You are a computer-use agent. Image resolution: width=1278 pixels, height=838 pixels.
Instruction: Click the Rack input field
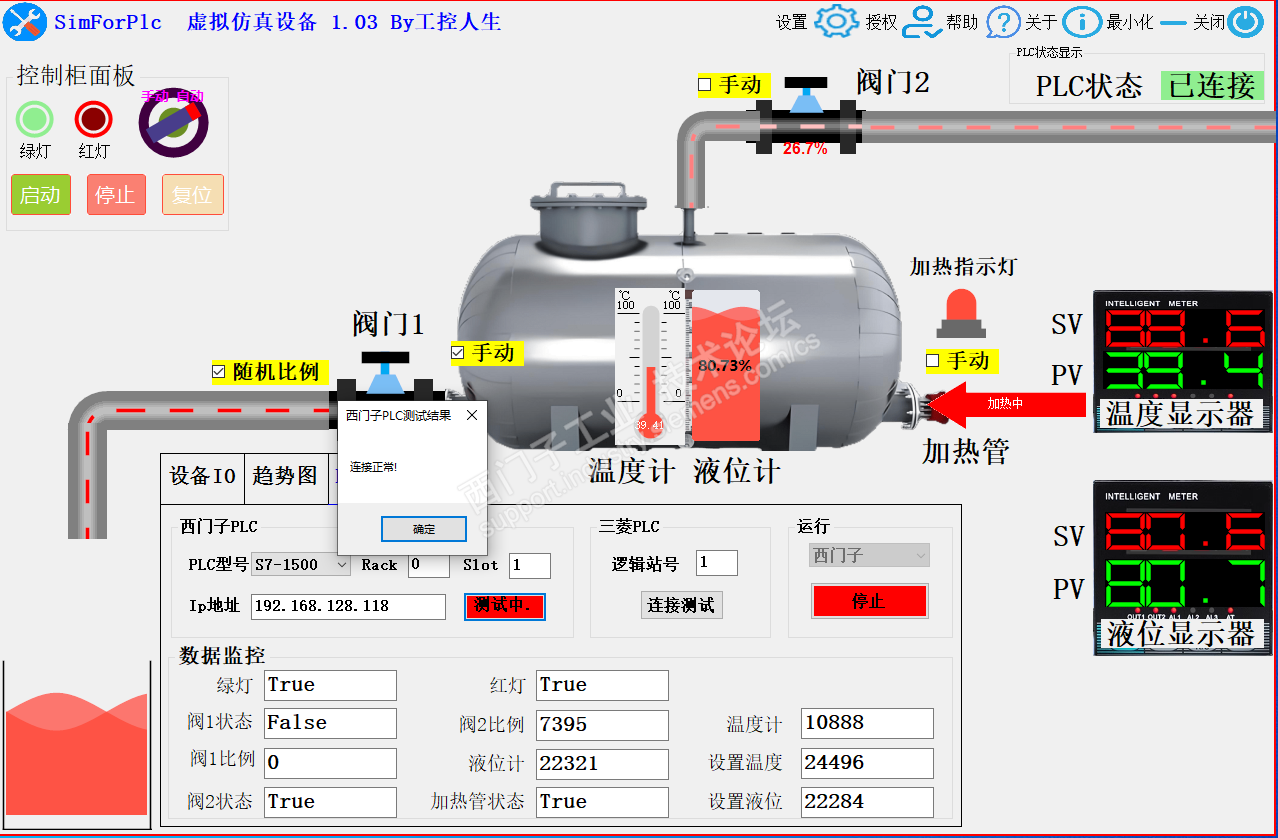click(x=429, y=565)
